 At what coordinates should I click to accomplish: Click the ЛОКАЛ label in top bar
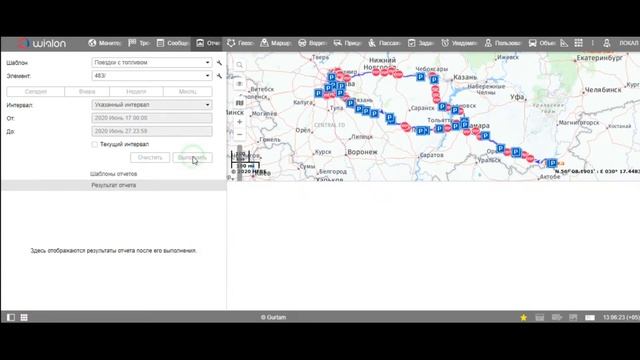(x=629, y=43)
